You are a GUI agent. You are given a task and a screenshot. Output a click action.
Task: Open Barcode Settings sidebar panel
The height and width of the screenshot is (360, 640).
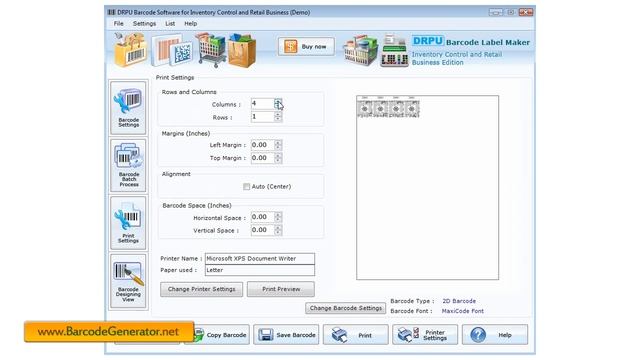tap(128, 108)
